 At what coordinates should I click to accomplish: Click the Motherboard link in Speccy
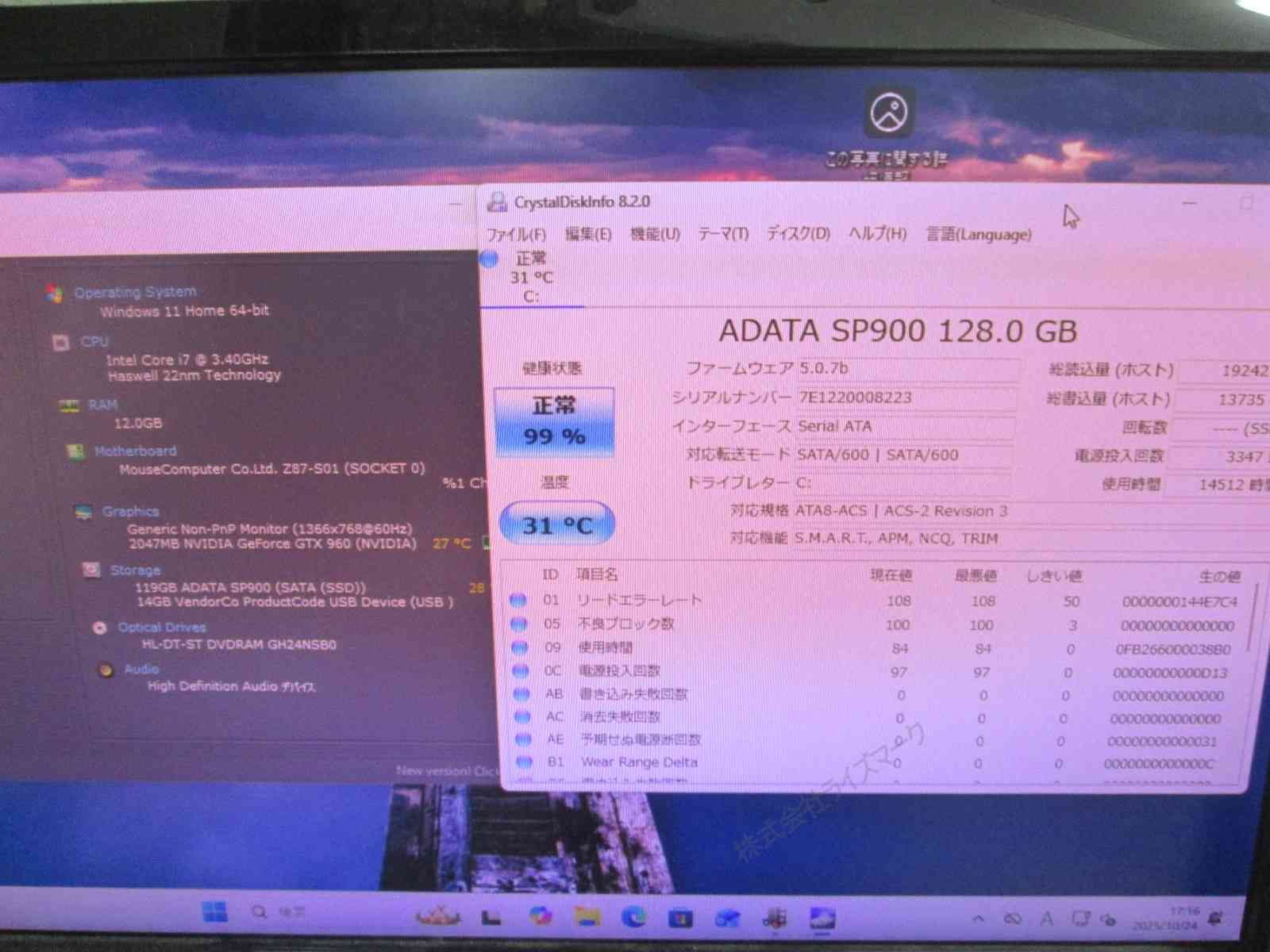pyautogui.click(x=135, y=451)
